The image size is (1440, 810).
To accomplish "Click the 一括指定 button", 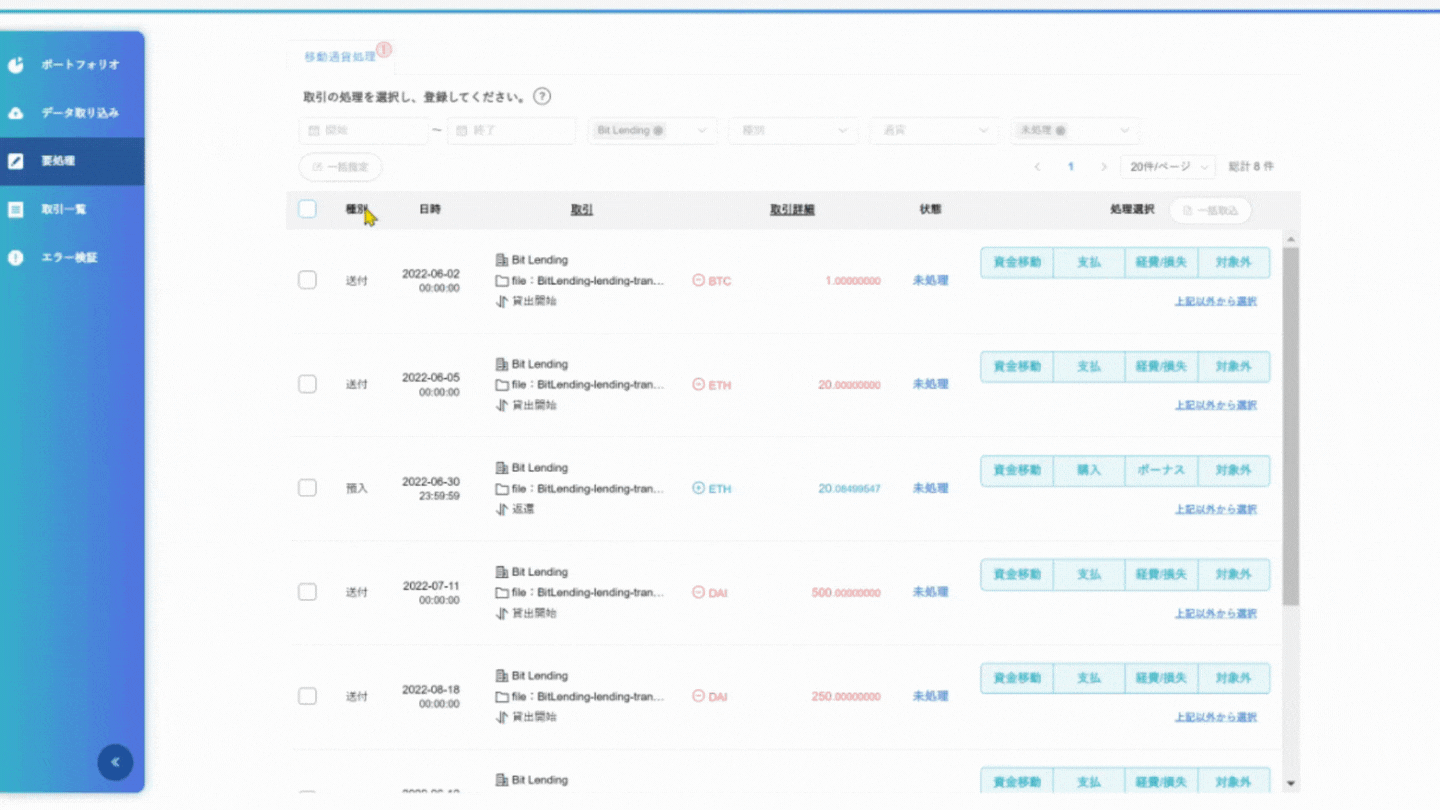I will [x=340, y=167].
